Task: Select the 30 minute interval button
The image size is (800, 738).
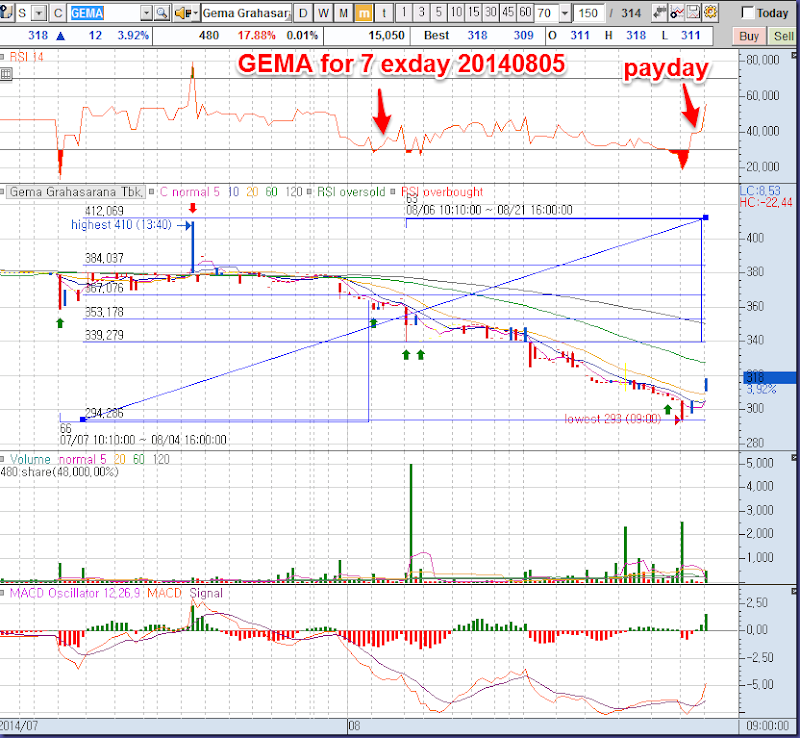Action: (x=491, y=12)
